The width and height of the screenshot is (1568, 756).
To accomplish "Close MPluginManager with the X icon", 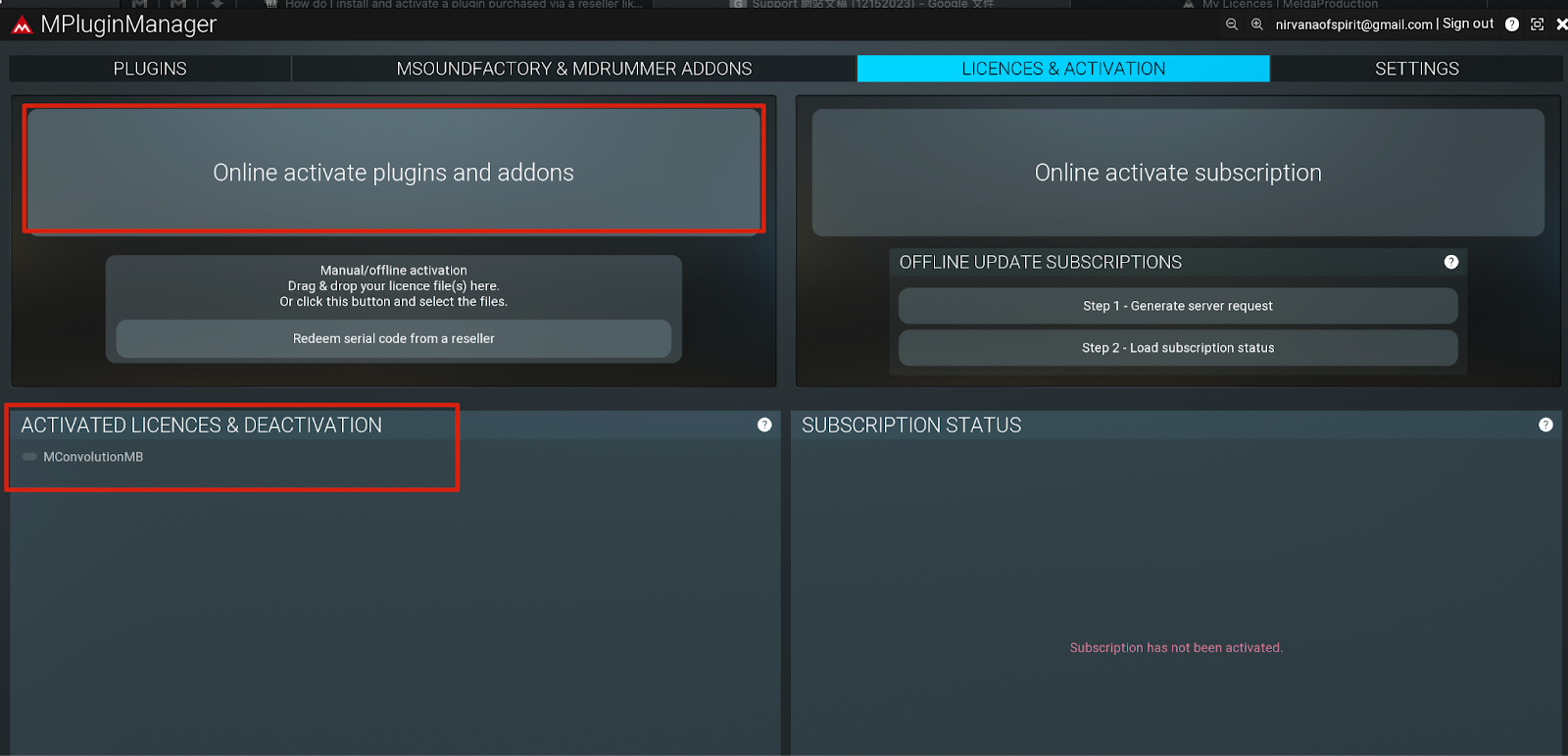I will pyautogui.click(x=1561, y=25).
